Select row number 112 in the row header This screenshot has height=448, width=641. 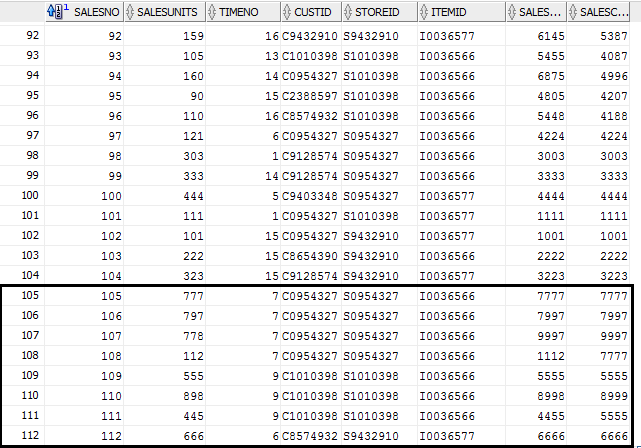click(x=22, y=436)
